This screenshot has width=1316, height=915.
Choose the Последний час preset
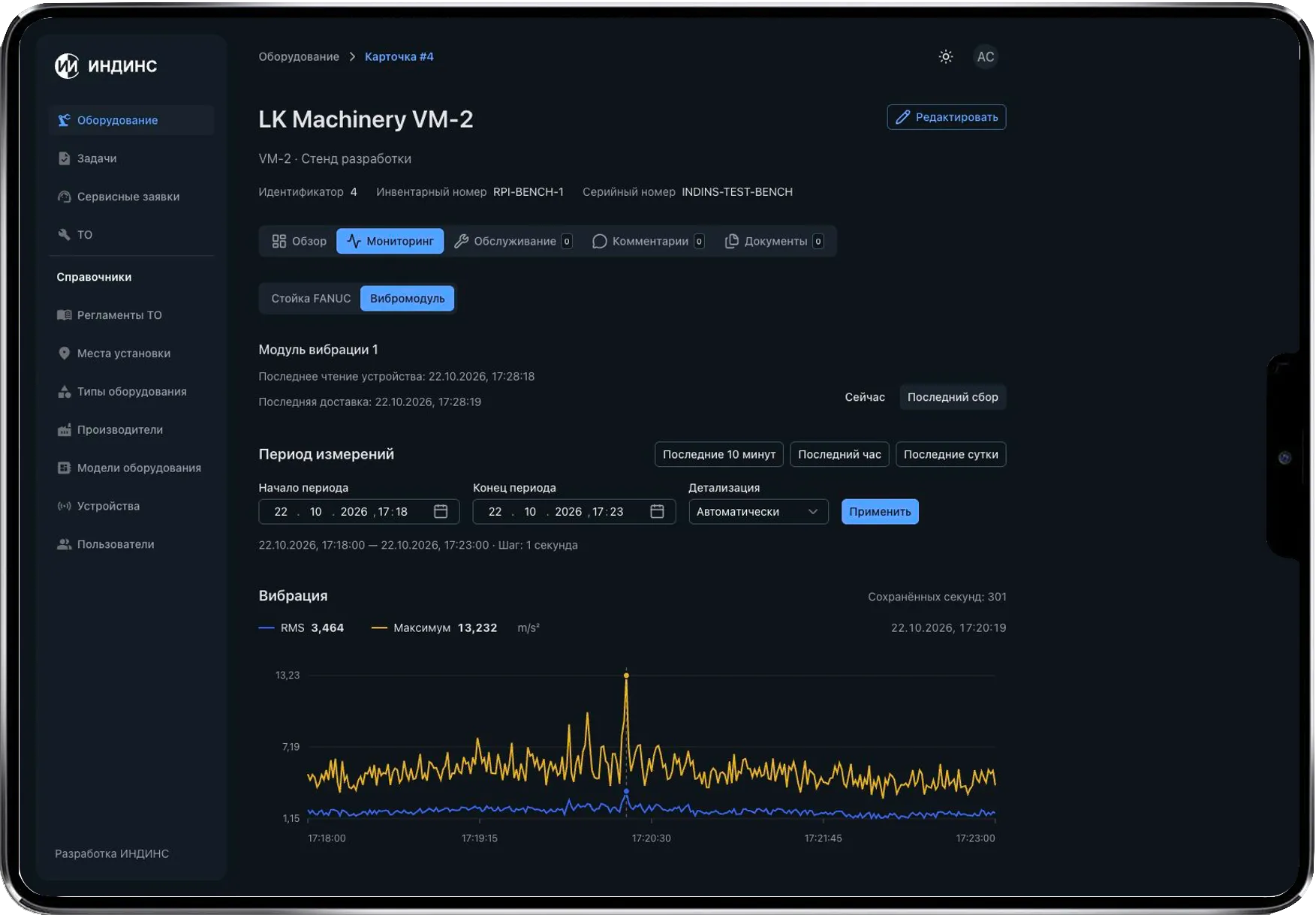pos(839,455)
